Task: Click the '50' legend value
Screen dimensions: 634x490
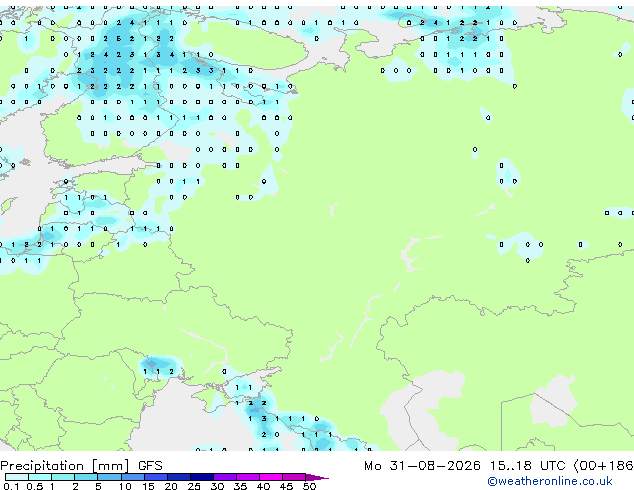Action: click(310, 486)
